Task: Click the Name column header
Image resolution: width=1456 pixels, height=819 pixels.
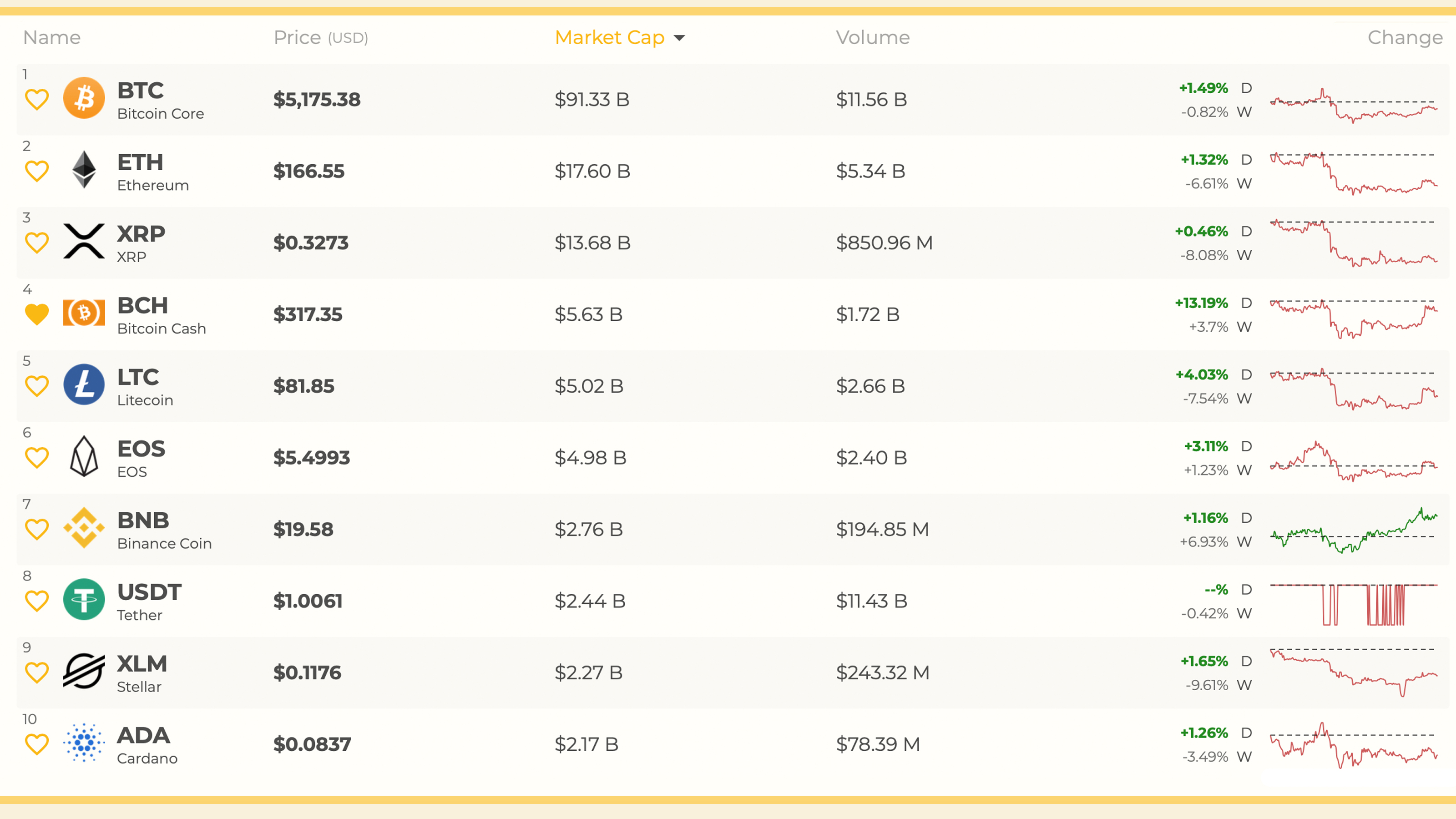Action: pos(51,37)
